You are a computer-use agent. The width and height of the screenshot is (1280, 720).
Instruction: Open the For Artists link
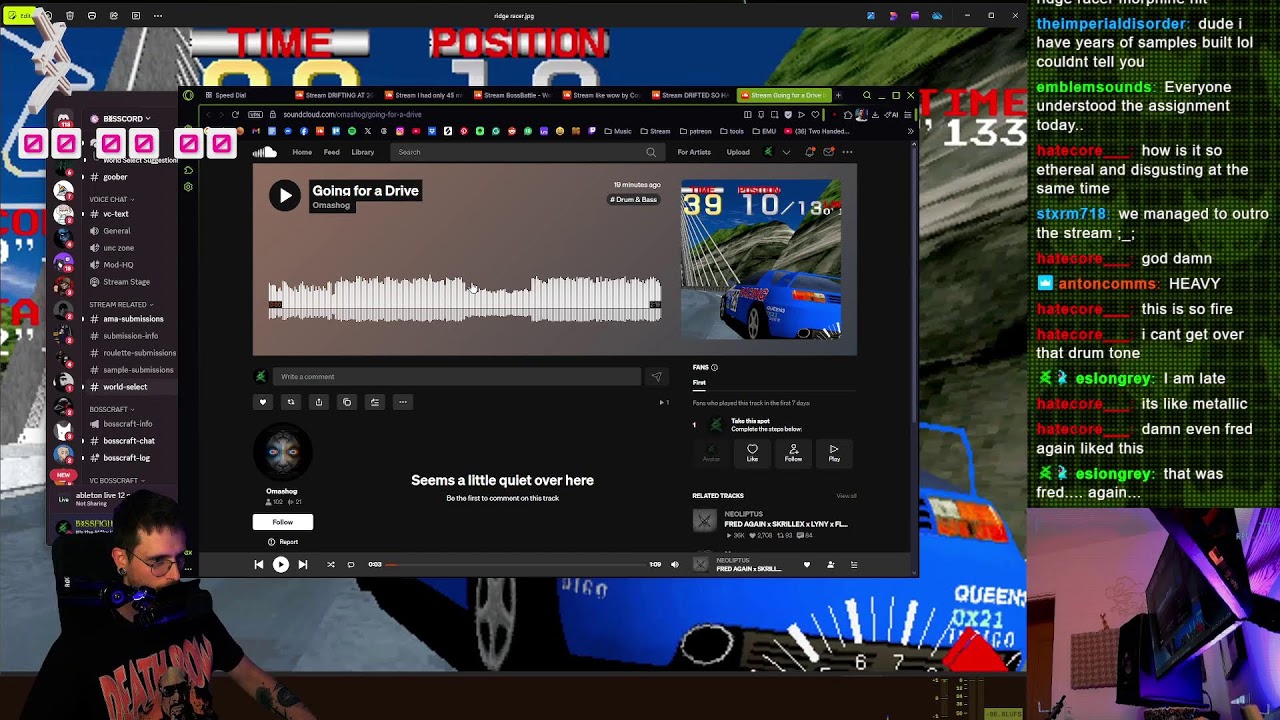click(694, 152)
